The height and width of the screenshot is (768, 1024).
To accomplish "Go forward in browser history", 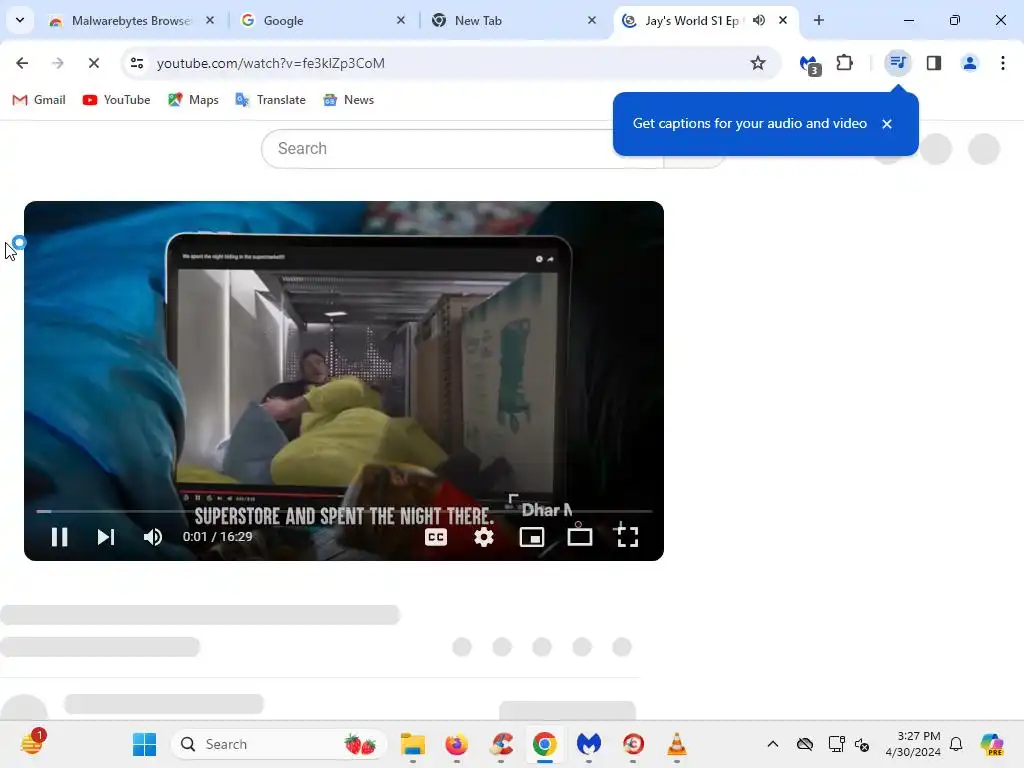I will coord(57,63).
